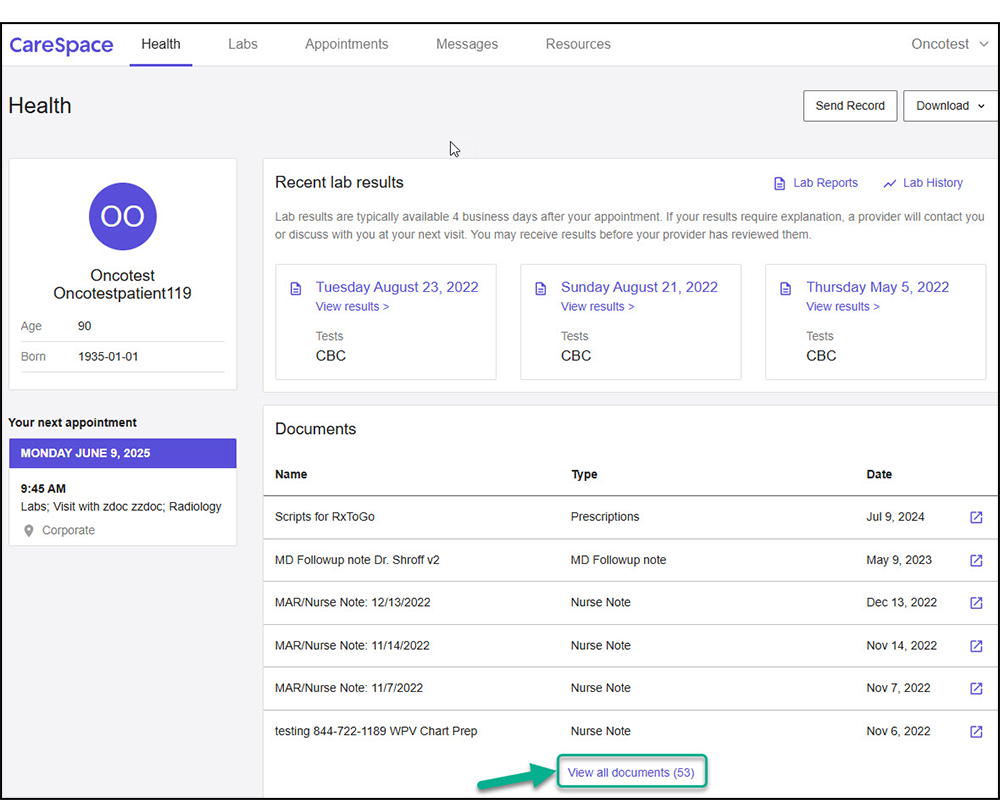
Task: Click the document icon on Tuesday August 23 result
Action: click(x=296, y=287)
